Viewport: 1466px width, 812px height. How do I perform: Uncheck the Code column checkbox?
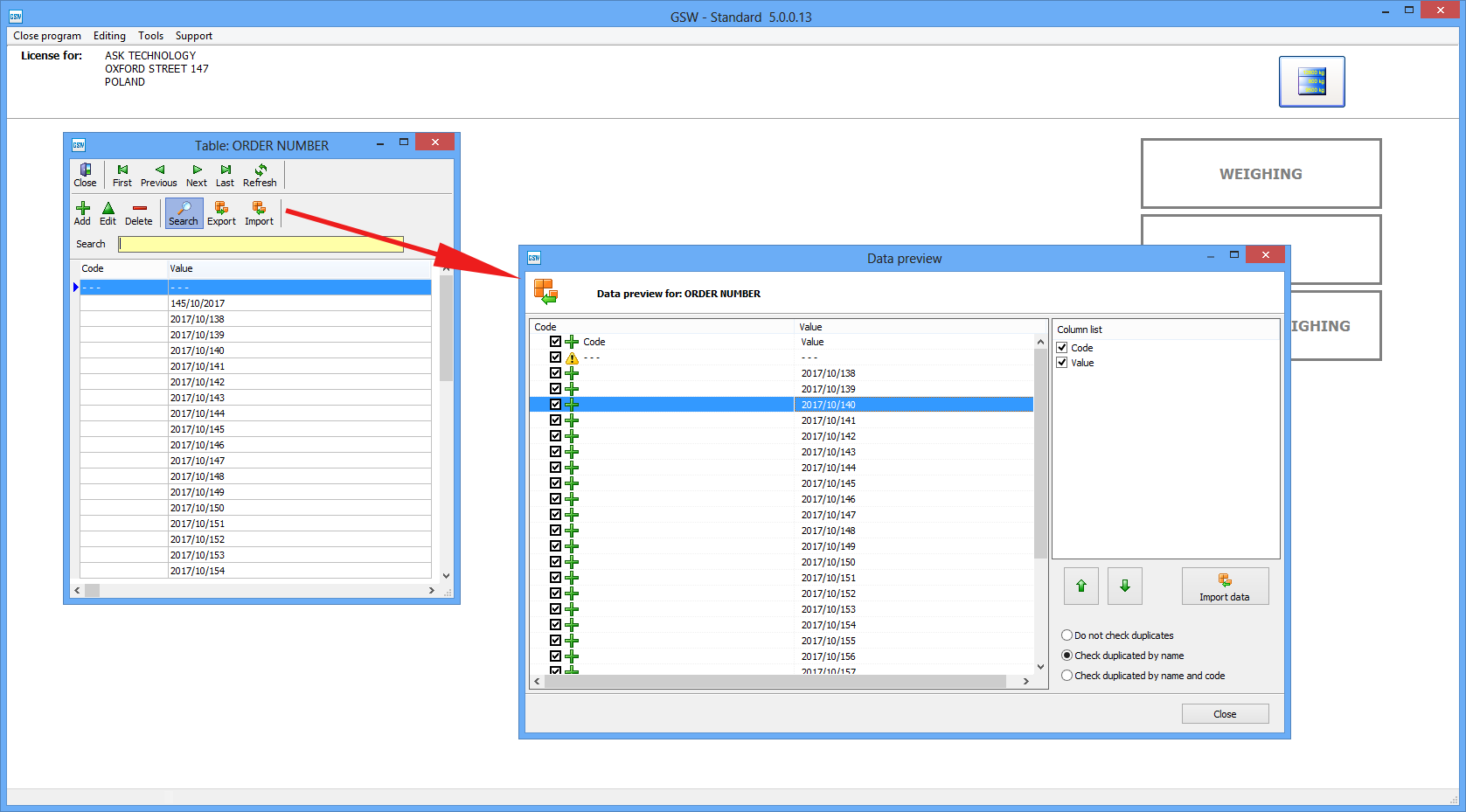(x=1062, y=348)
